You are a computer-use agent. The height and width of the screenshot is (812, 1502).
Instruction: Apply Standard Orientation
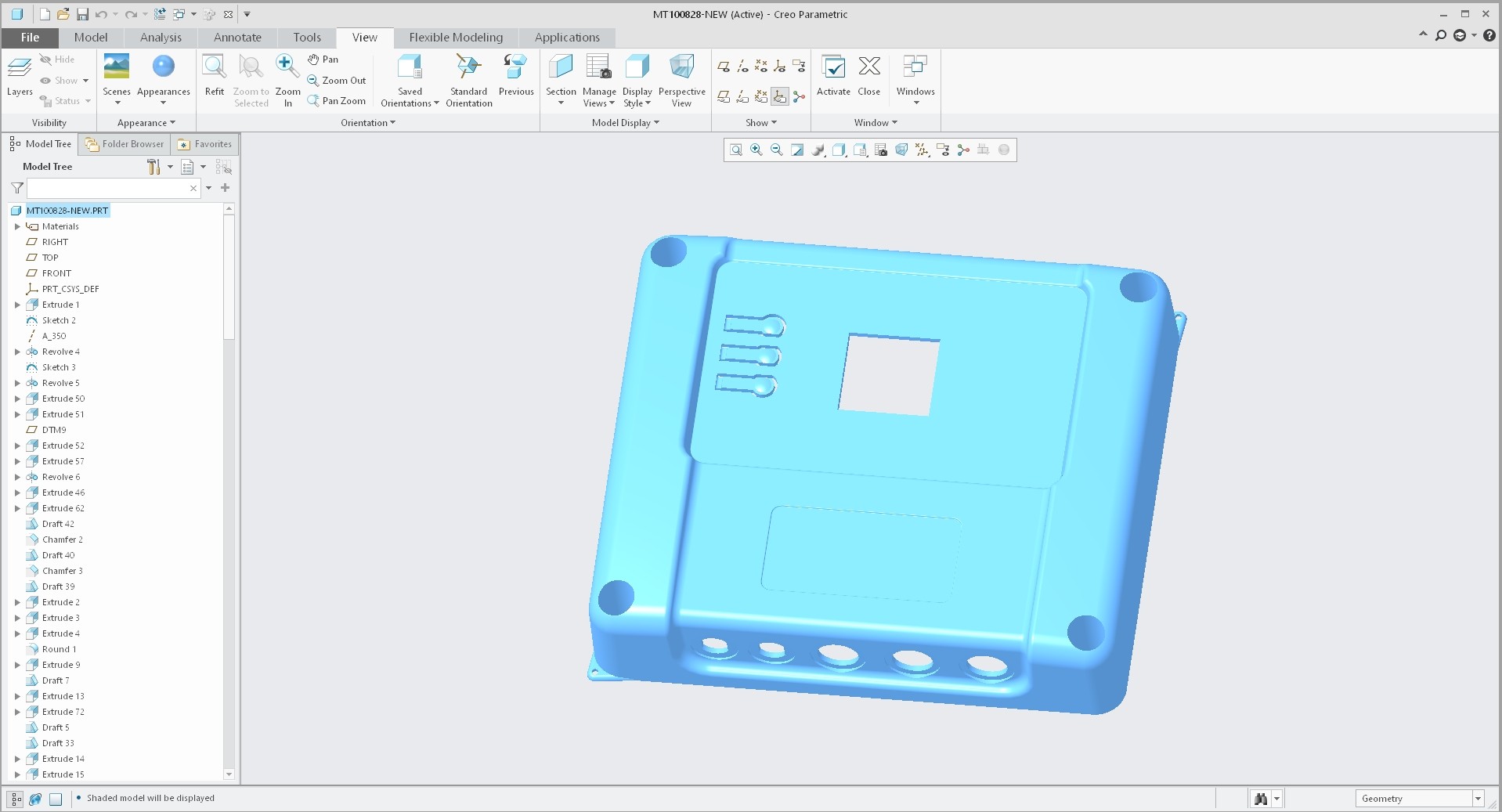469,80
